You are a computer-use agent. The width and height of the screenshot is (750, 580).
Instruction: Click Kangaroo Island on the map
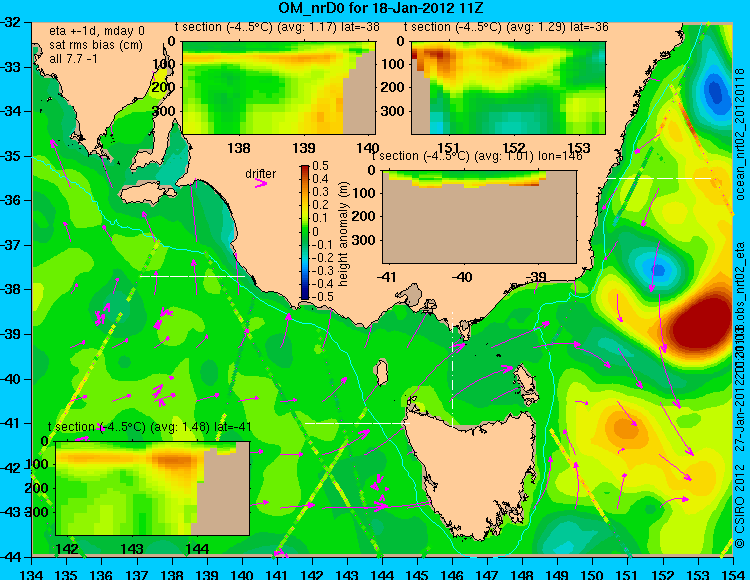(148, 195)
